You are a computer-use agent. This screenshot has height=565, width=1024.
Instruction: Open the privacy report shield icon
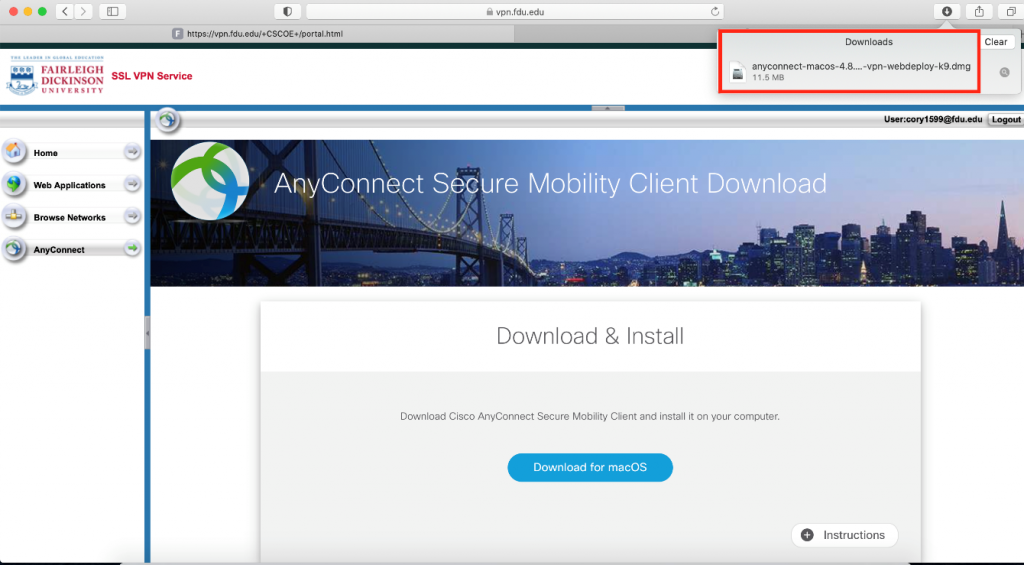(287, 11)
